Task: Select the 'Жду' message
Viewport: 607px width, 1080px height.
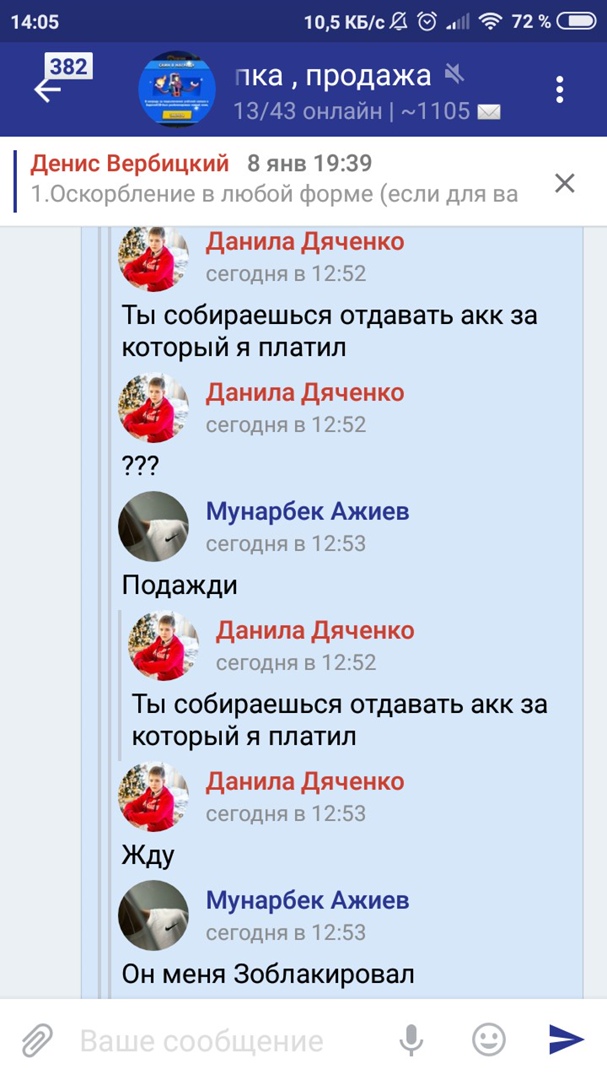Action: tap(148, 855)
